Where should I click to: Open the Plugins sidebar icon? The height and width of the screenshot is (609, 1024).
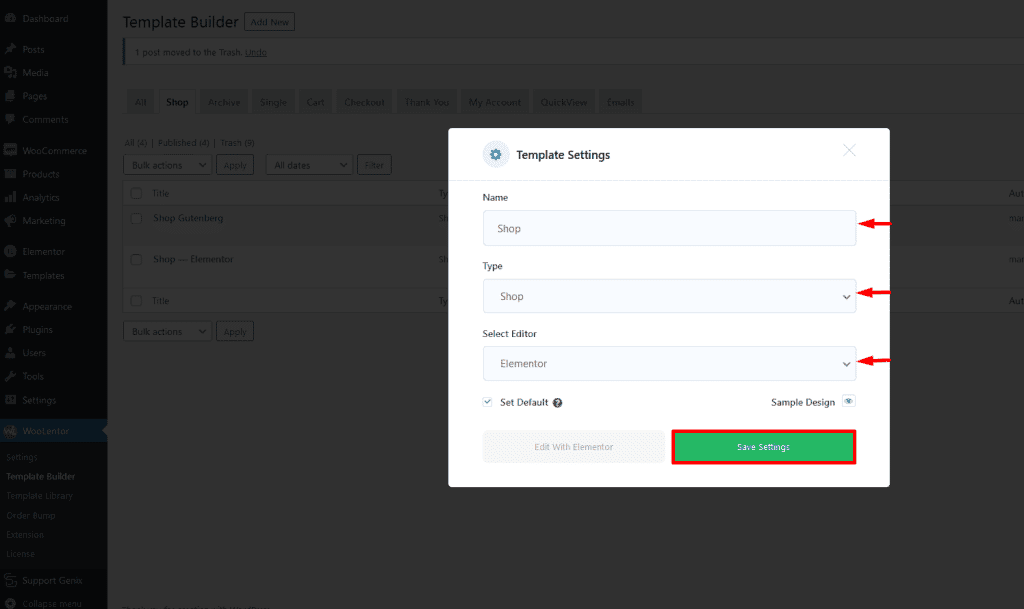[x=11, y=330]
